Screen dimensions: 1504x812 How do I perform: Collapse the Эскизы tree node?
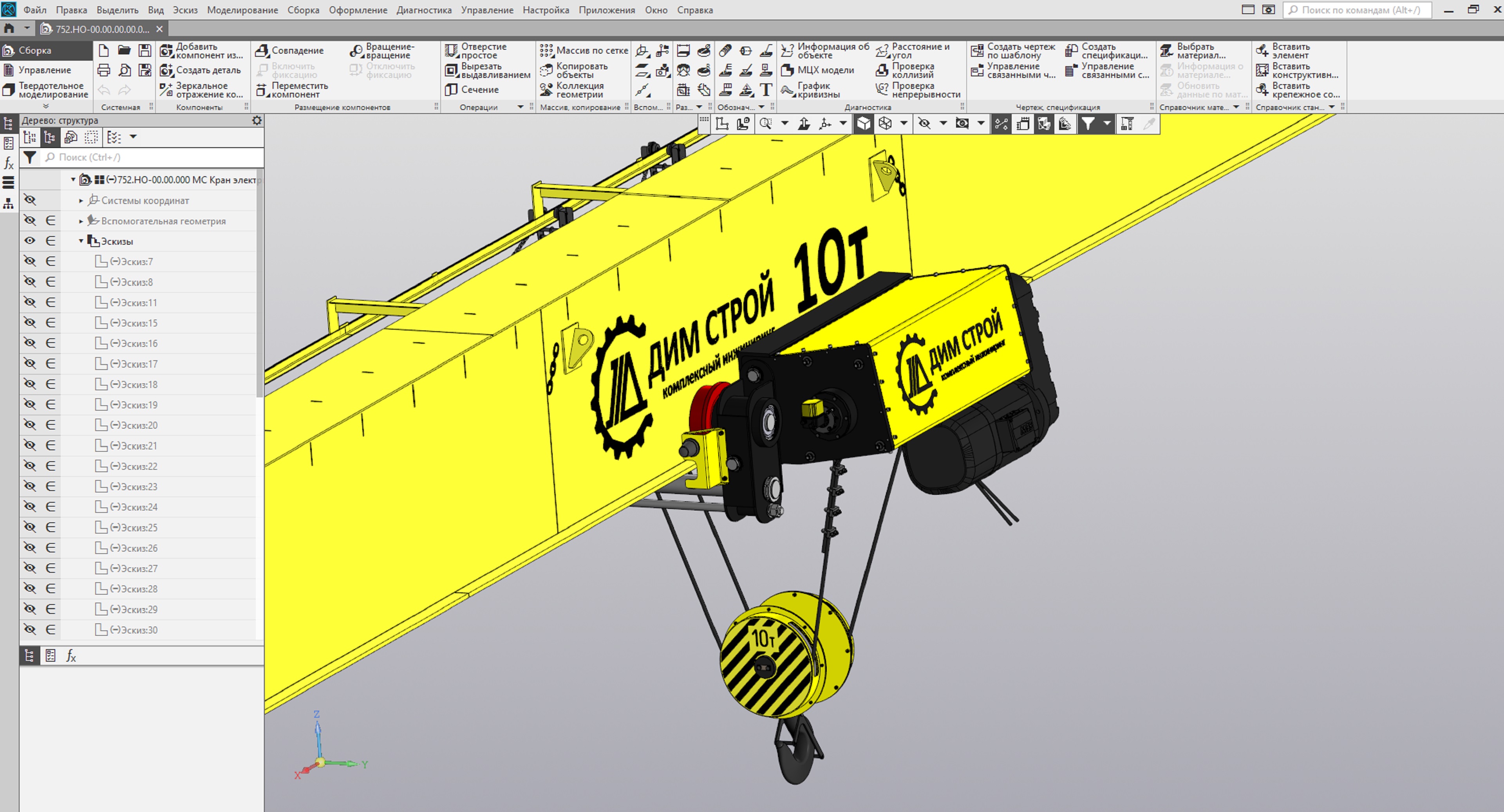(x=81, y=241)
